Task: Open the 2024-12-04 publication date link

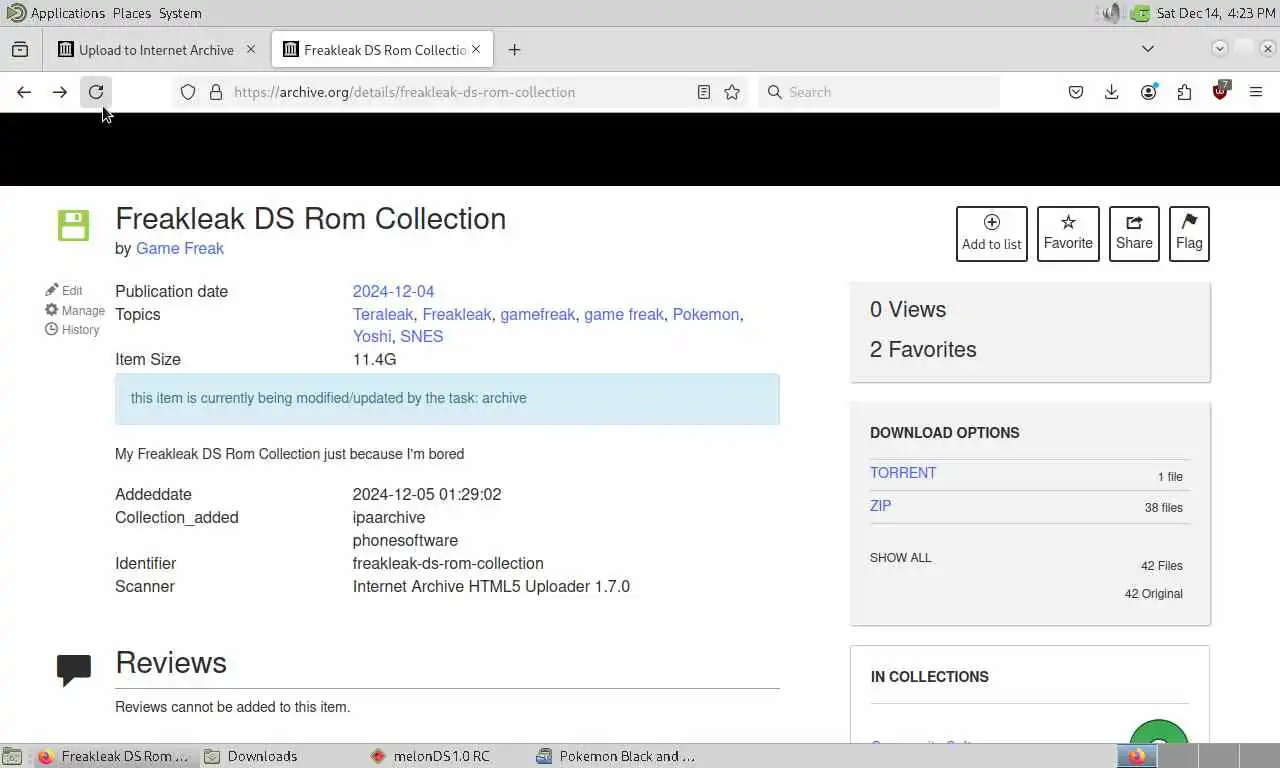Action: (x=393, y=291)
